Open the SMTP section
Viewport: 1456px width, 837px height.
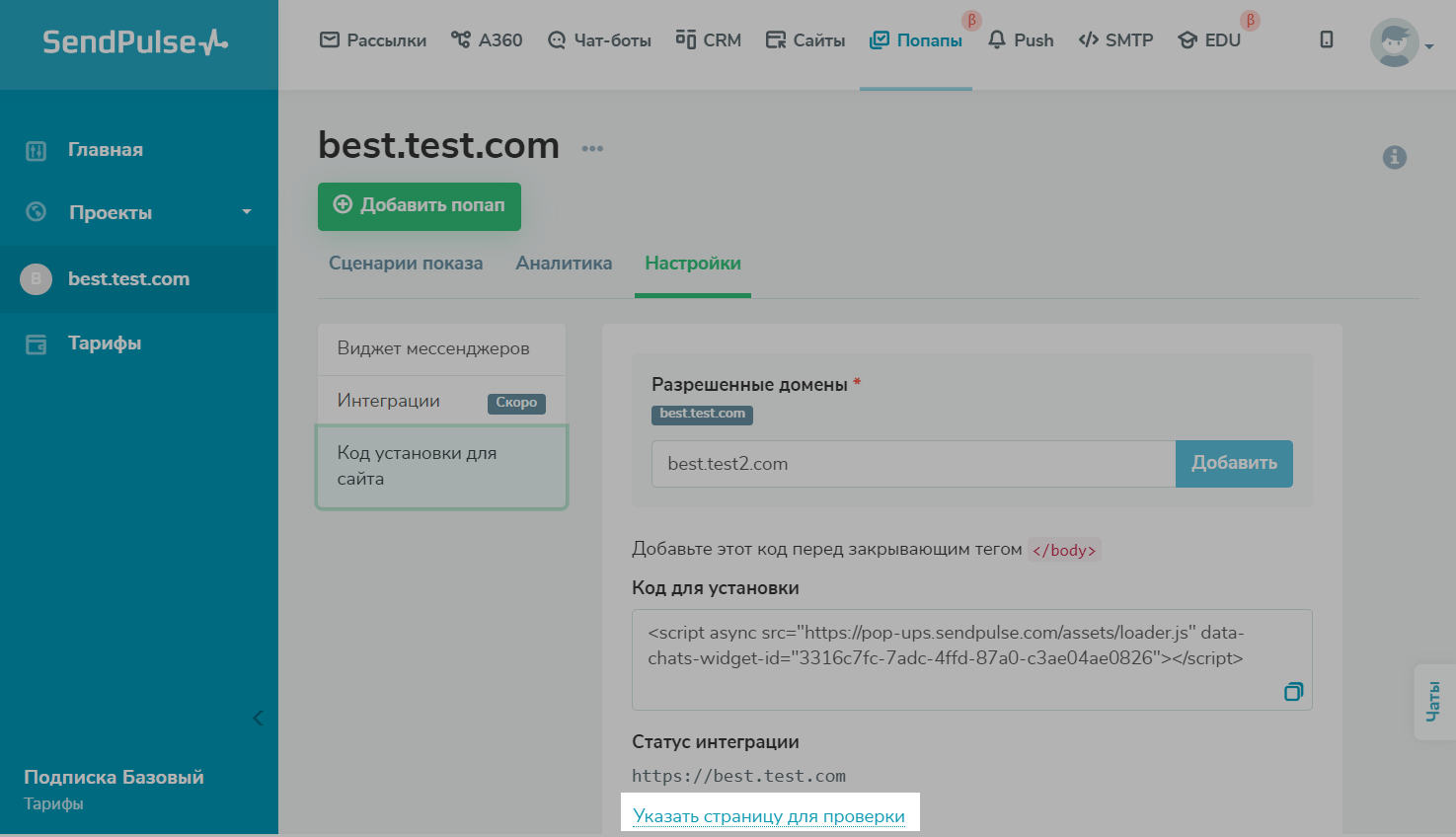(x=1115, y=40)
